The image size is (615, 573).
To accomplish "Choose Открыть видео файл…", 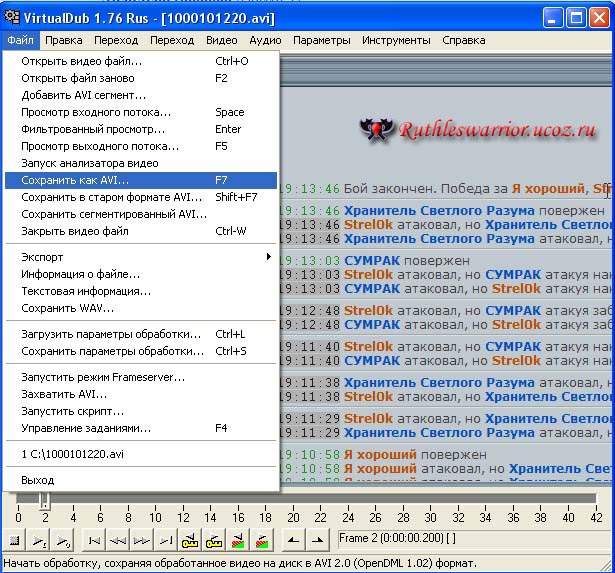I will 141,61.
